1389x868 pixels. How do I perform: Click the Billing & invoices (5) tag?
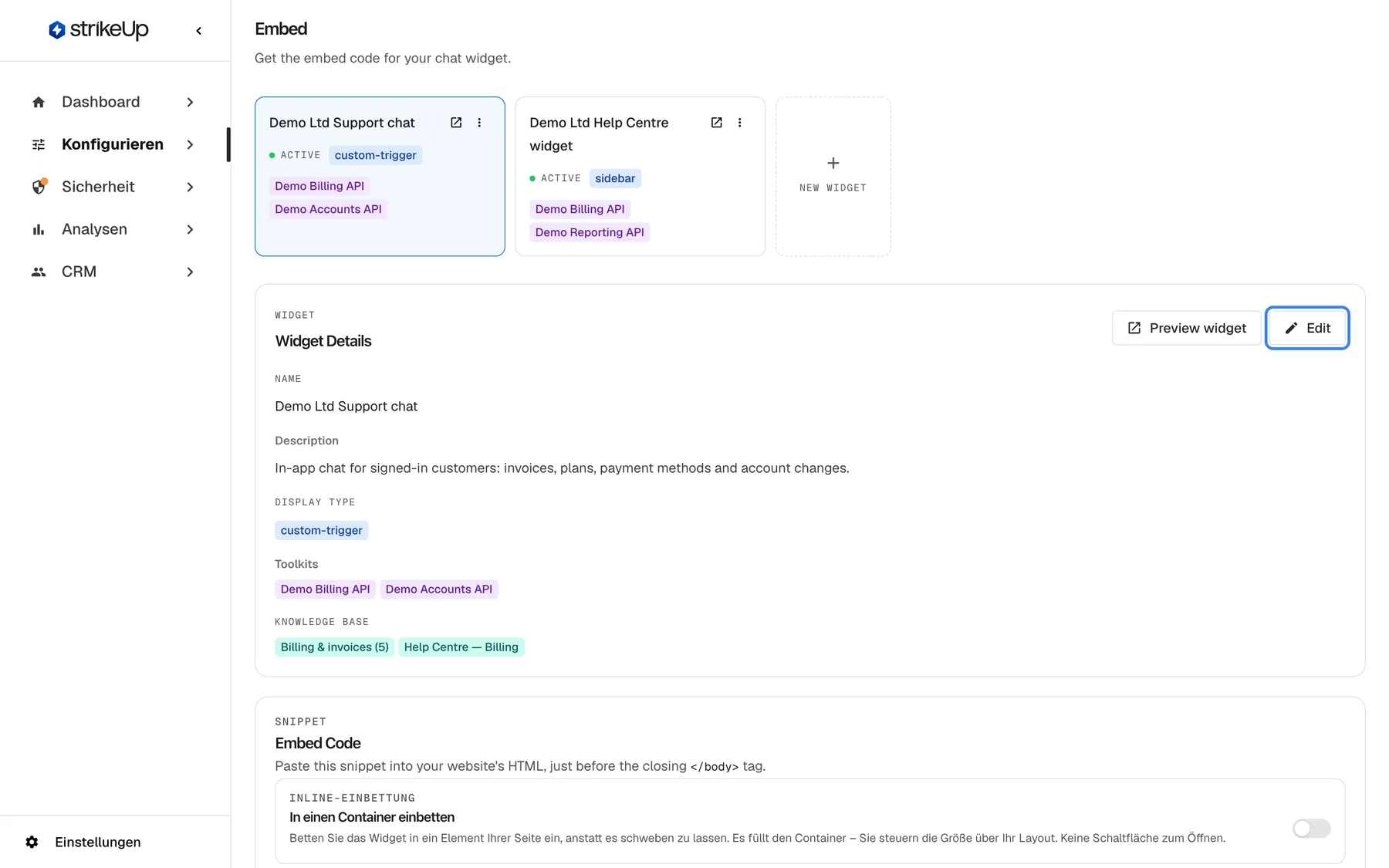coord(334,647)
